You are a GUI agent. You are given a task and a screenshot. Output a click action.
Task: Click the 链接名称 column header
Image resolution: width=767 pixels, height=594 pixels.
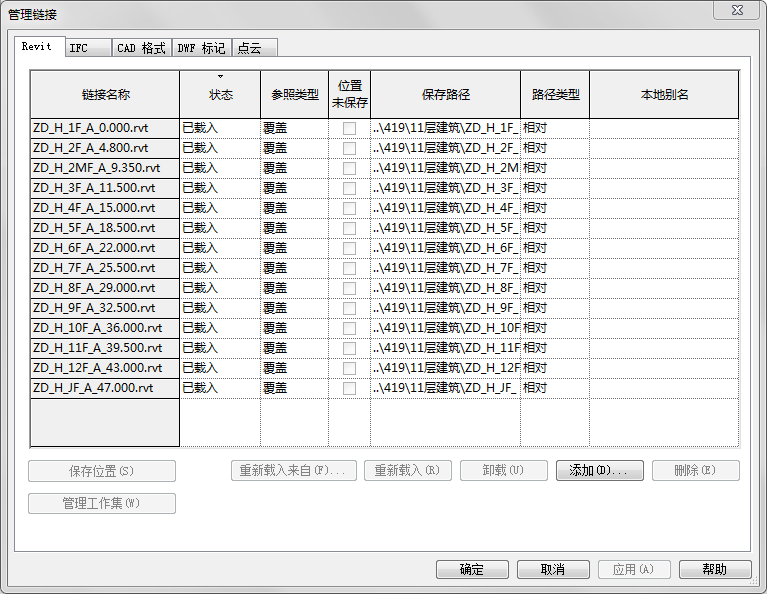(105, 95)
